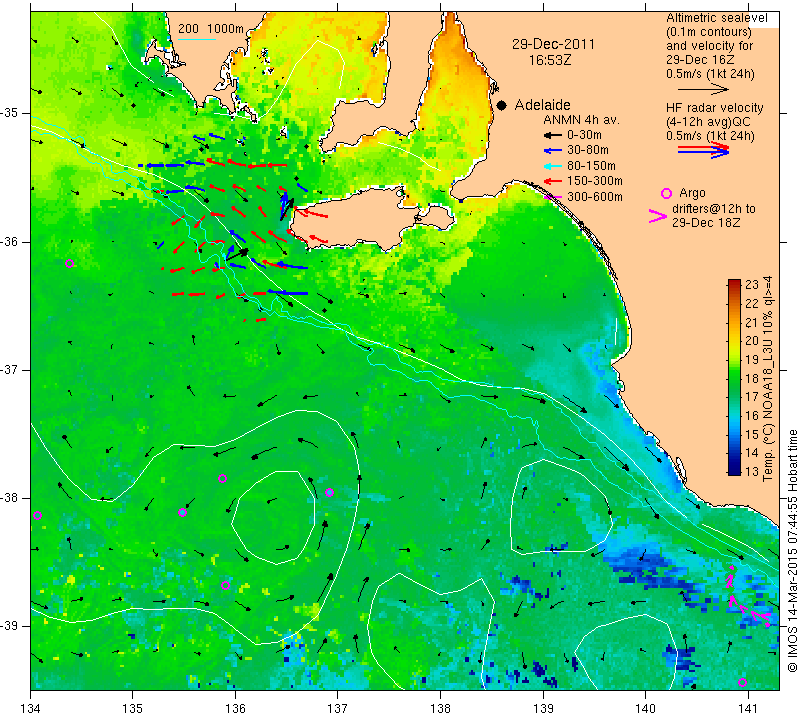Click the Argo float near 136.9E 38S
The height and width of the screenshot is (720, 800).
(x=329, y=492)
